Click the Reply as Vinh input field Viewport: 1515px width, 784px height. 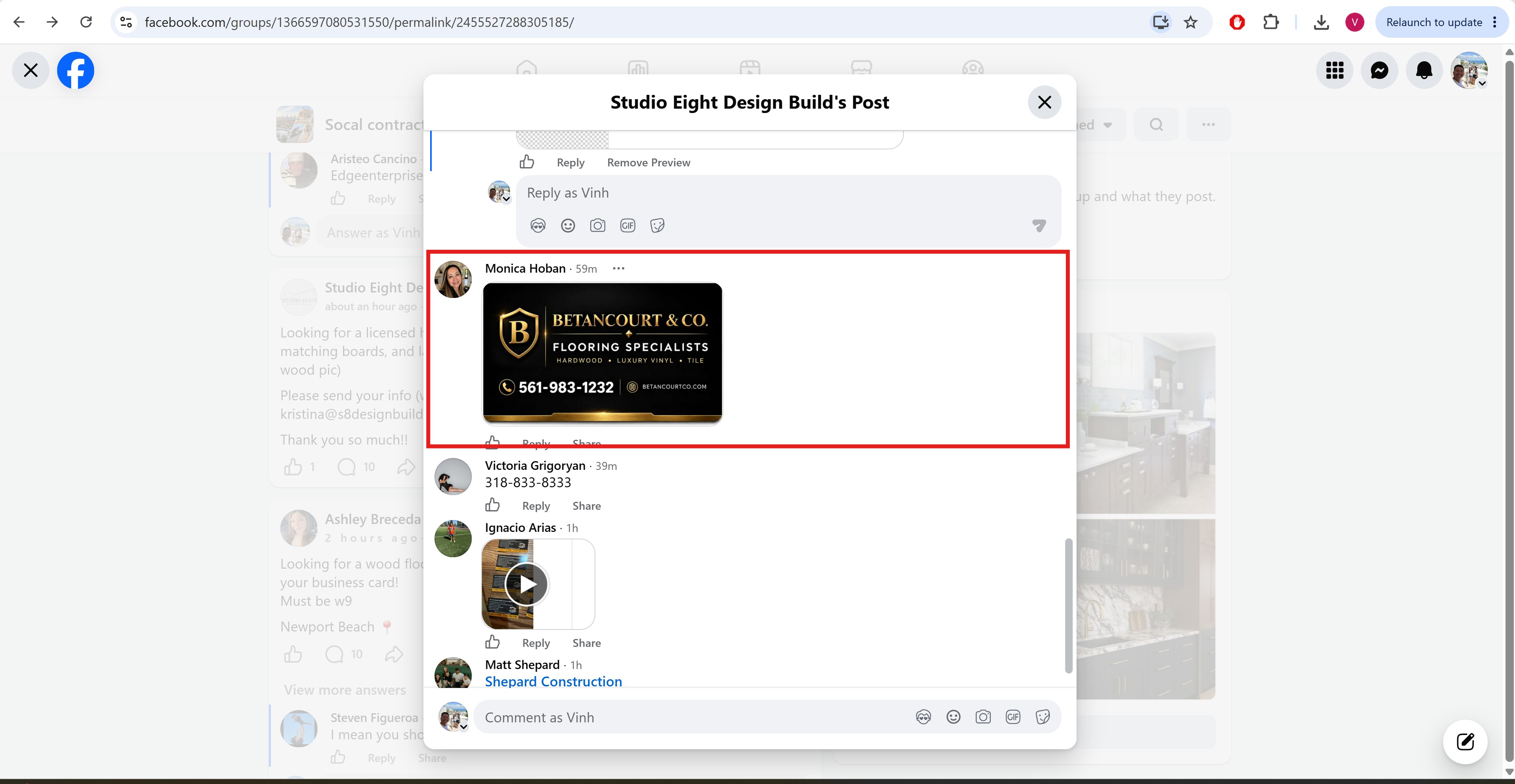click(788, 193)
